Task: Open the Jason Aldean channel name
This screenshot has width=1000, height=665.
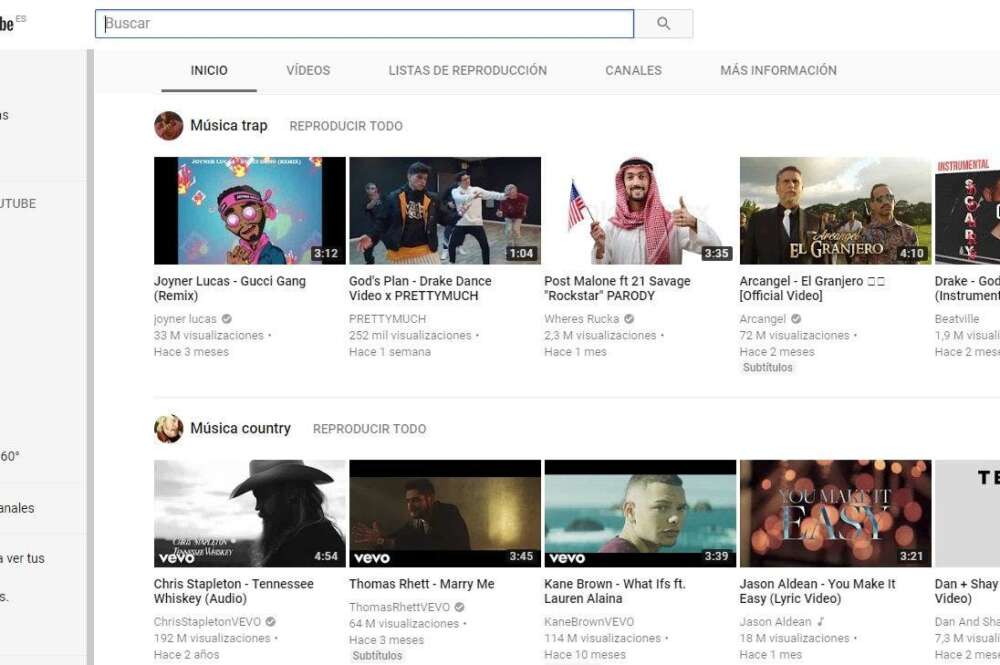Action: point(776,622)
